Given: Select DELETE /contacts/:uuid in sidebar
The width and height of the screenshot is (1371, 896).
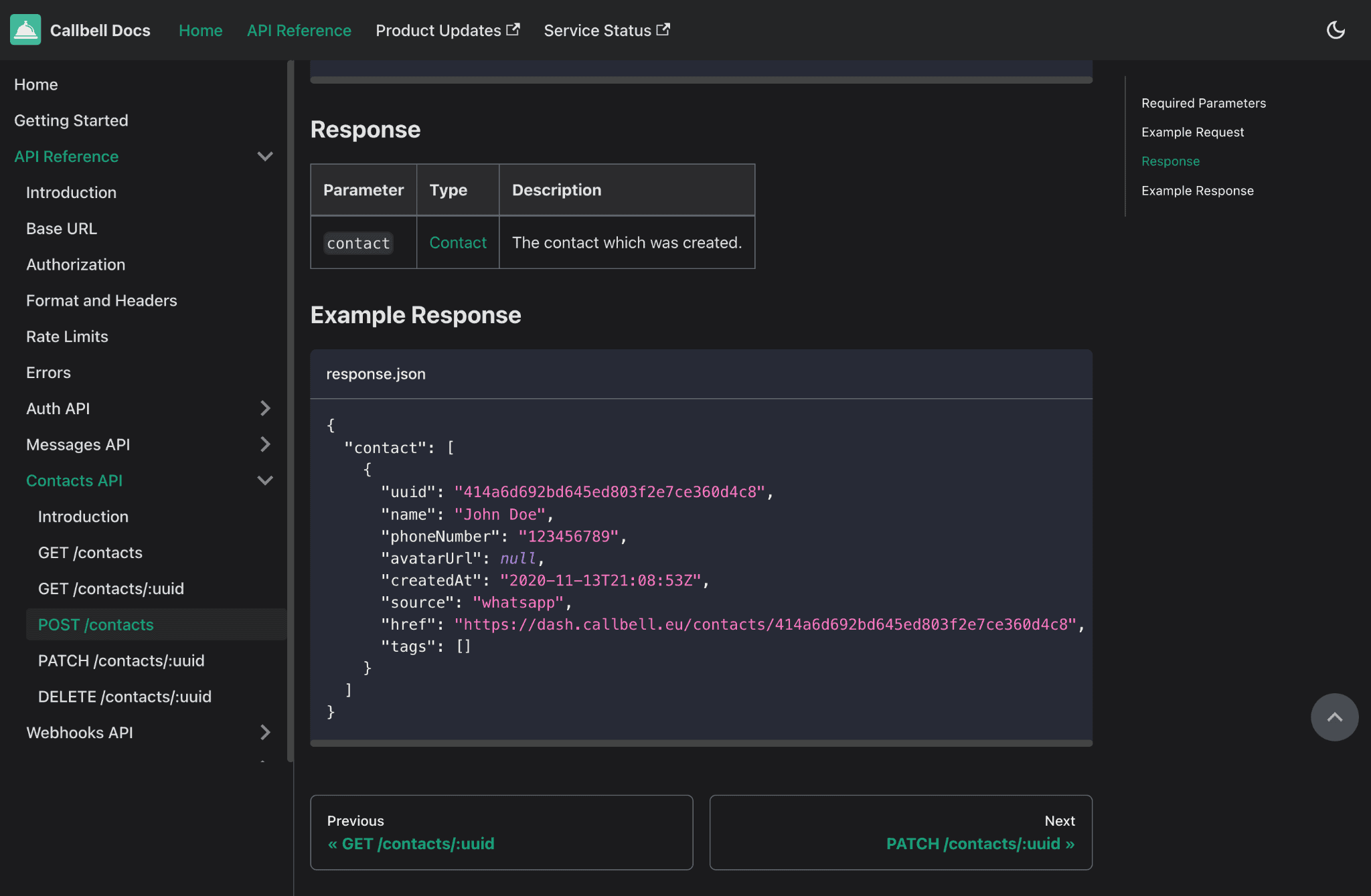Looking at the screenshot, I should click(x=124, y=696).
